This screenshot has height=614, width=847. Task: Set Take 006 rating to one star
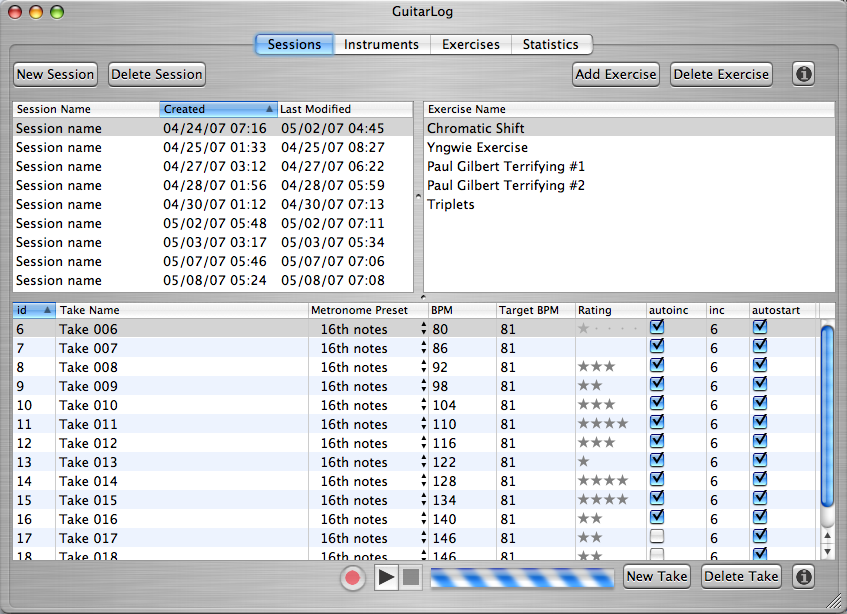pos(583,328)
